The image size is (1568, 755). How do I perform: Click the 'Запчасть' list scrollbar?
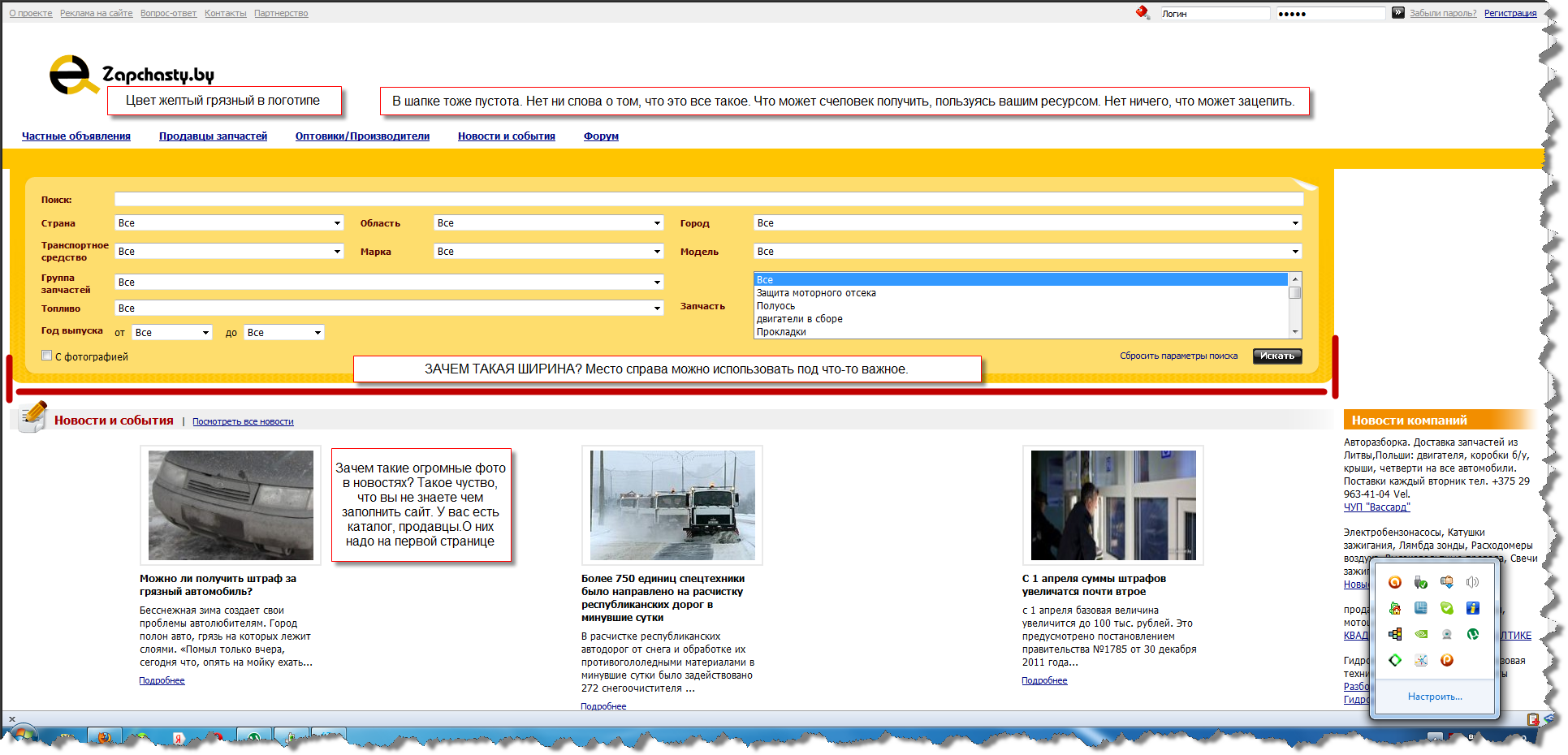click(1295, 306)
